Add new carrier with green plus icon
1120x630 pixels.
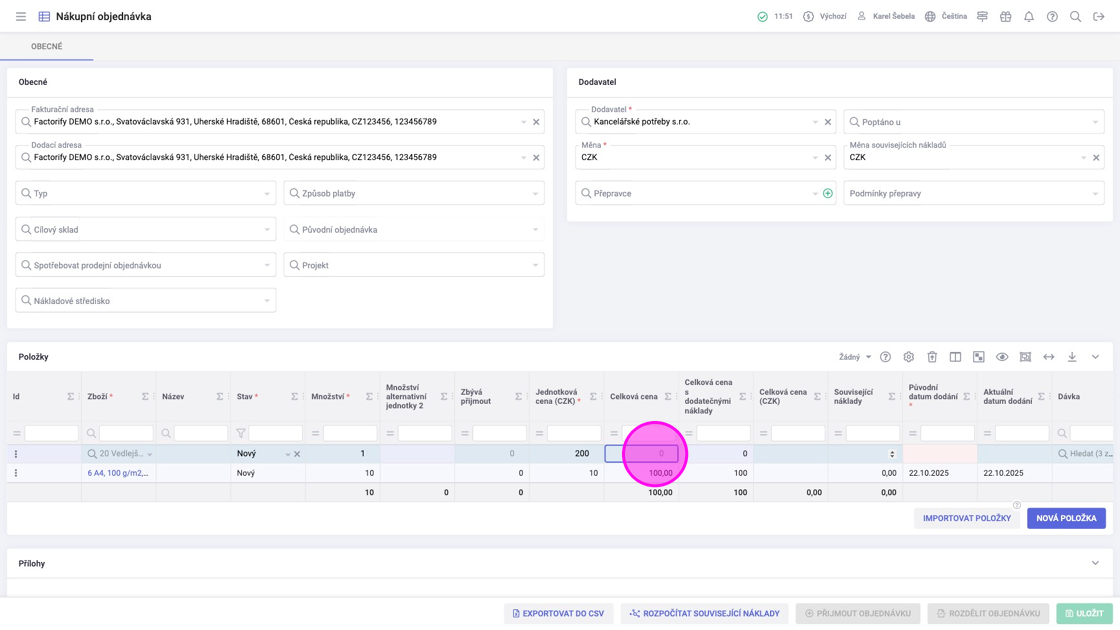(828, 193)
